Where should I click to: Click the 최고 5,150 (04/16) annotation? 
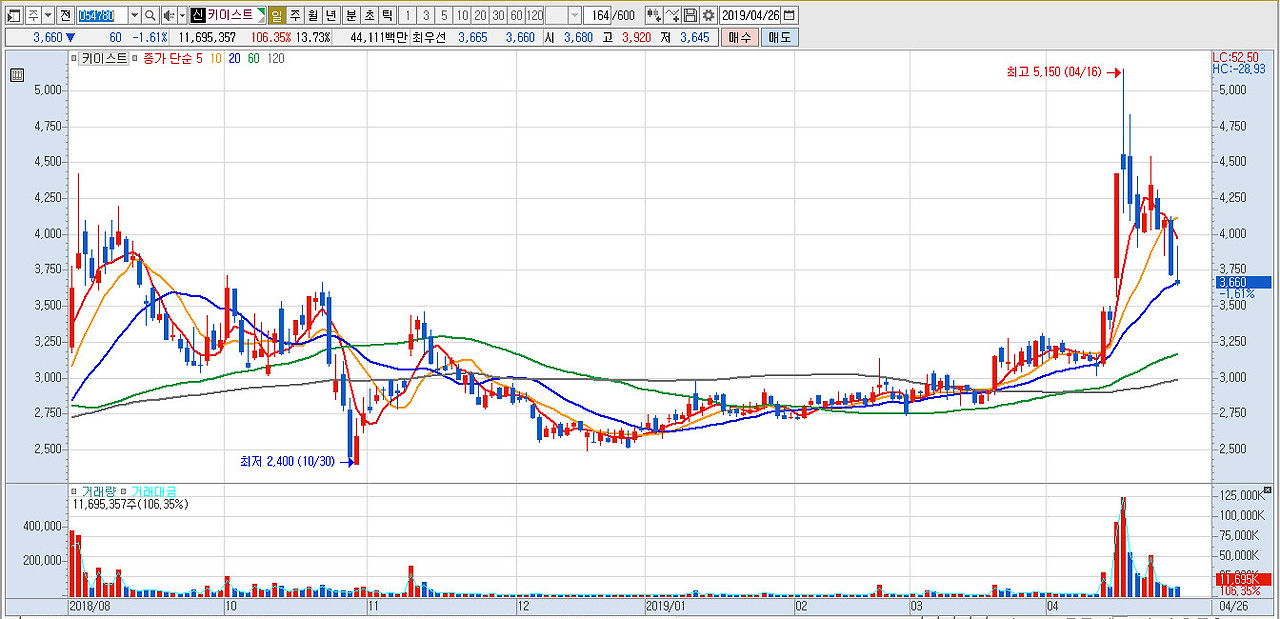1053,72
